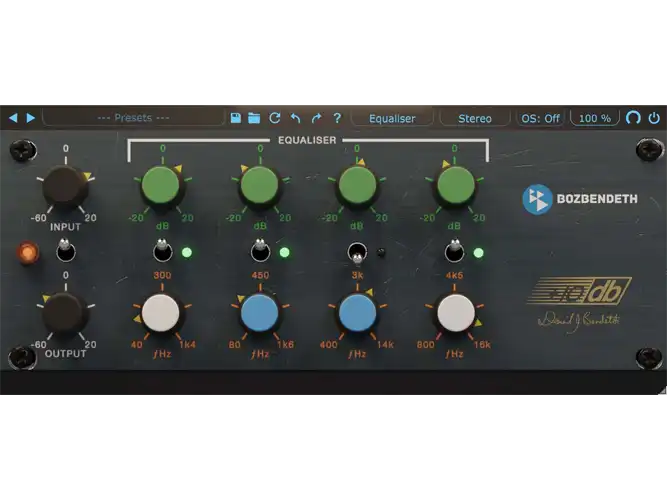The image size is (667, 500).
Task: Click the phase/headphone arc icon
Action: click(633, 118)
